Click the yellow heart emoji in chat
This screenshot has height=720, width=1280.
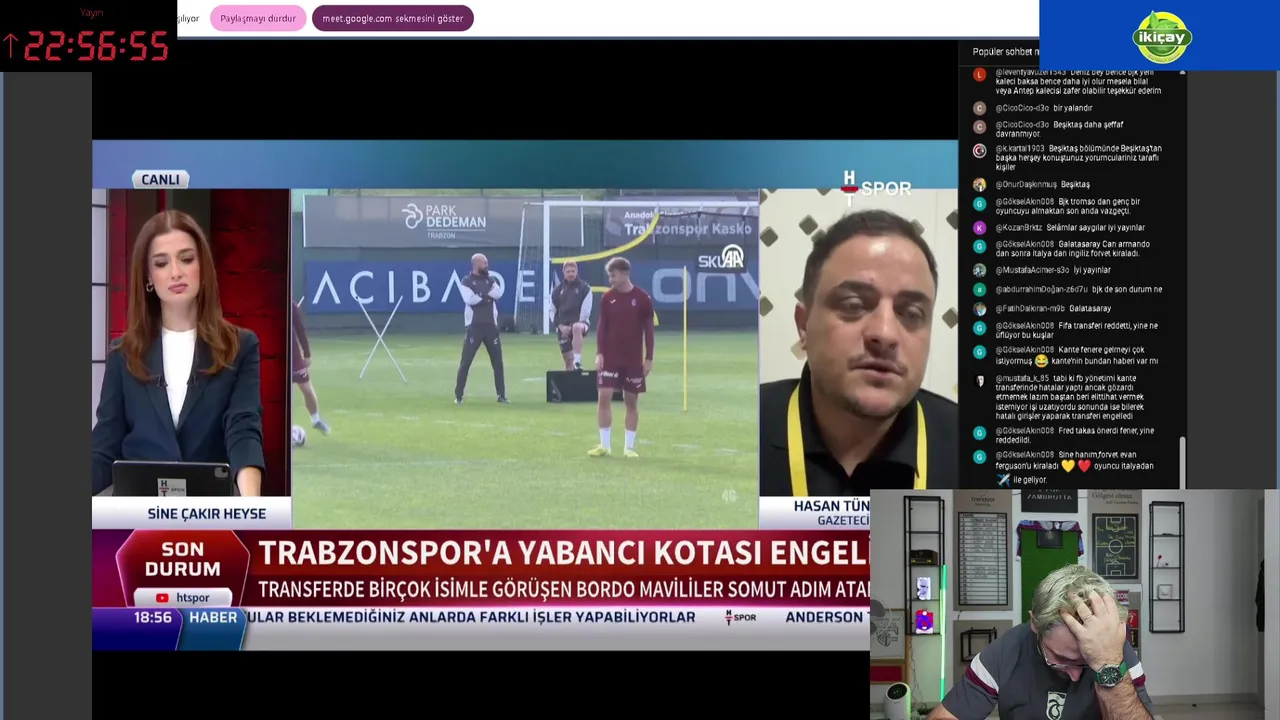[x=1067, y=466]
